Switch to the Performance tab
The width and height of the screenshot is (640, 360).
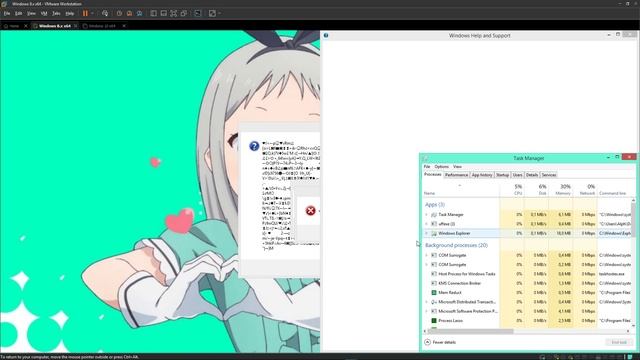456,175
